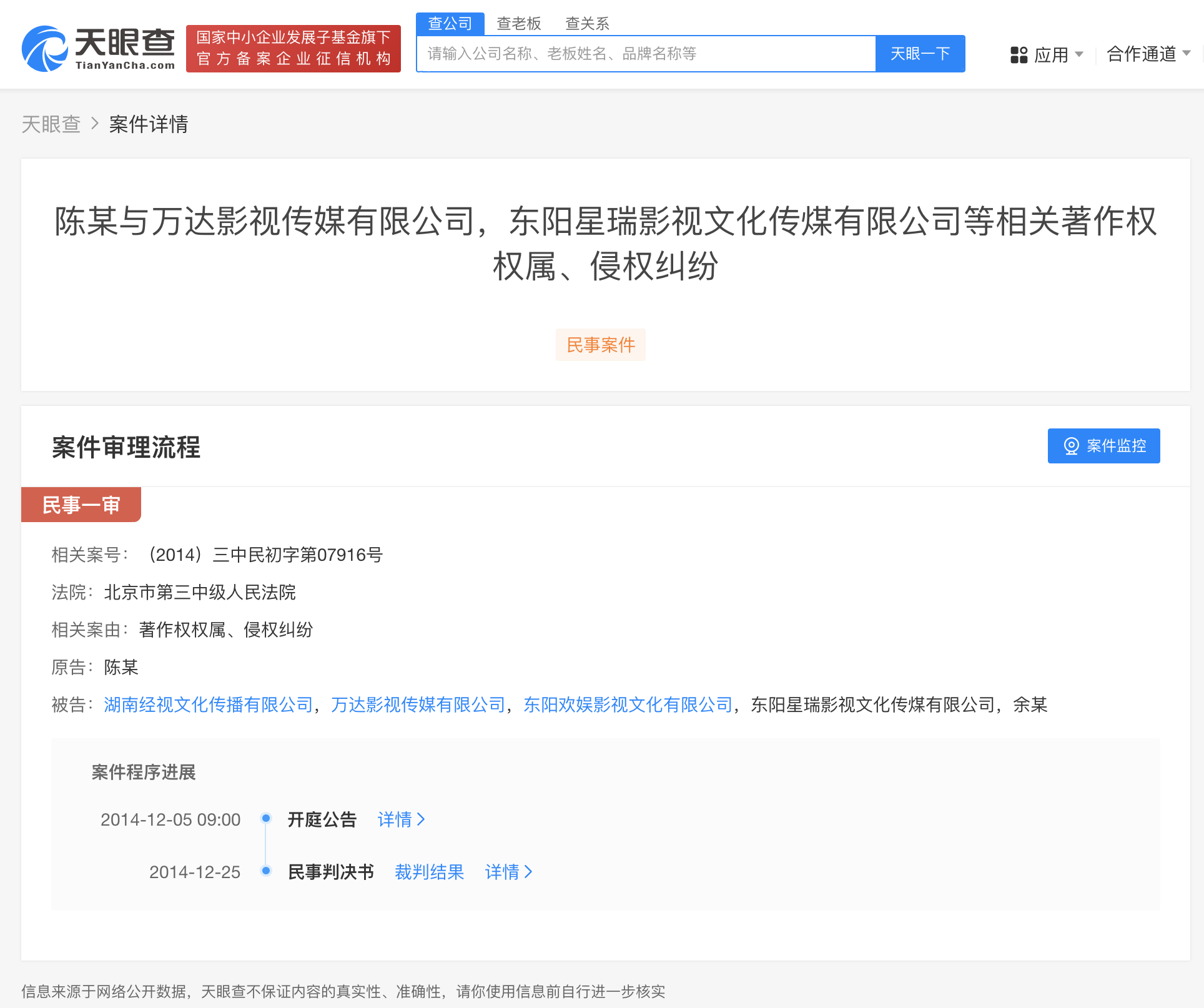The height and width of the screenshot is (1008, 1204).
Task: Click date 2014-12-05 09:00
Action: tap(170, 819)
